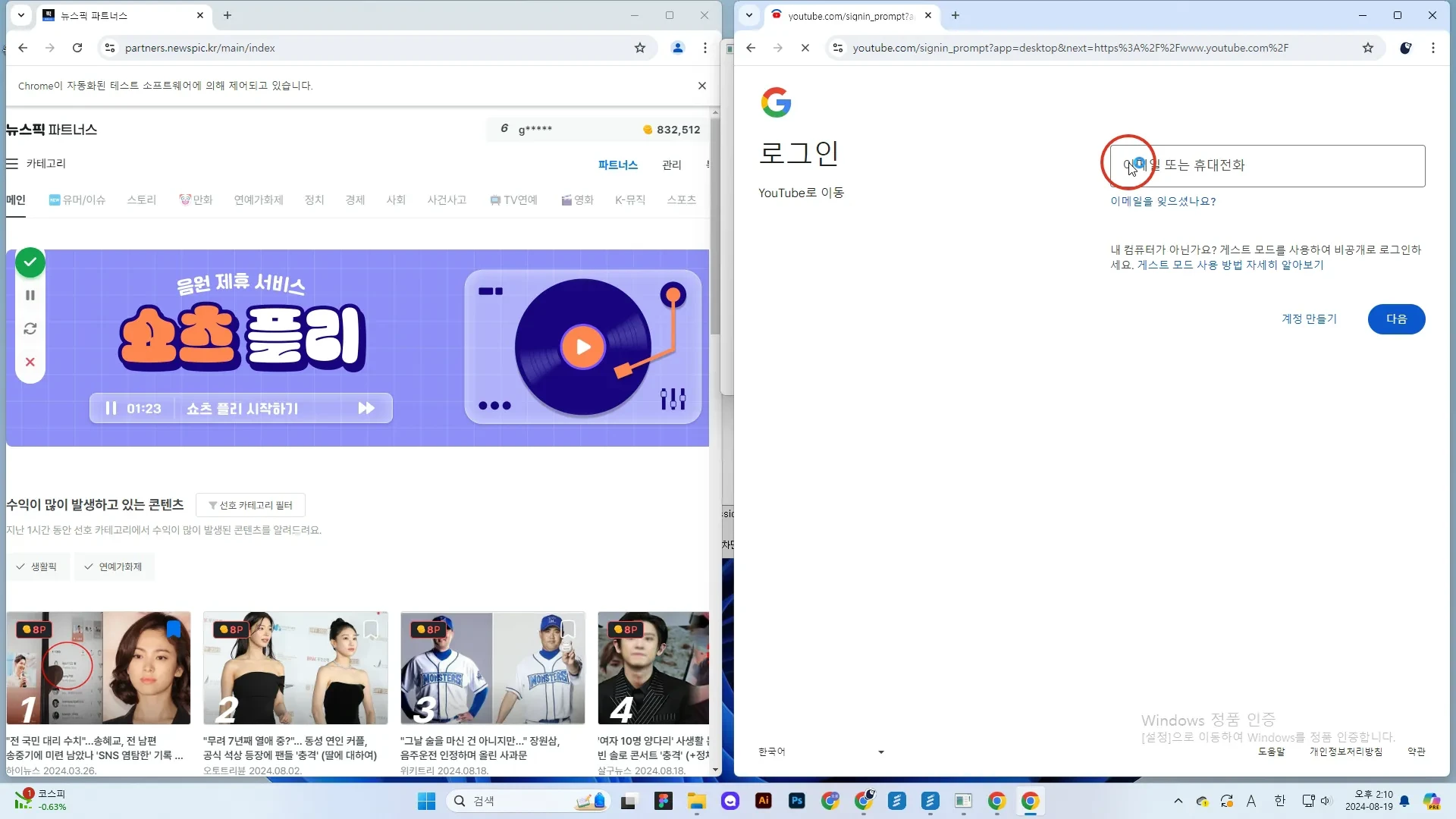Select the 연예가화제 tab in the category bar

259,200
